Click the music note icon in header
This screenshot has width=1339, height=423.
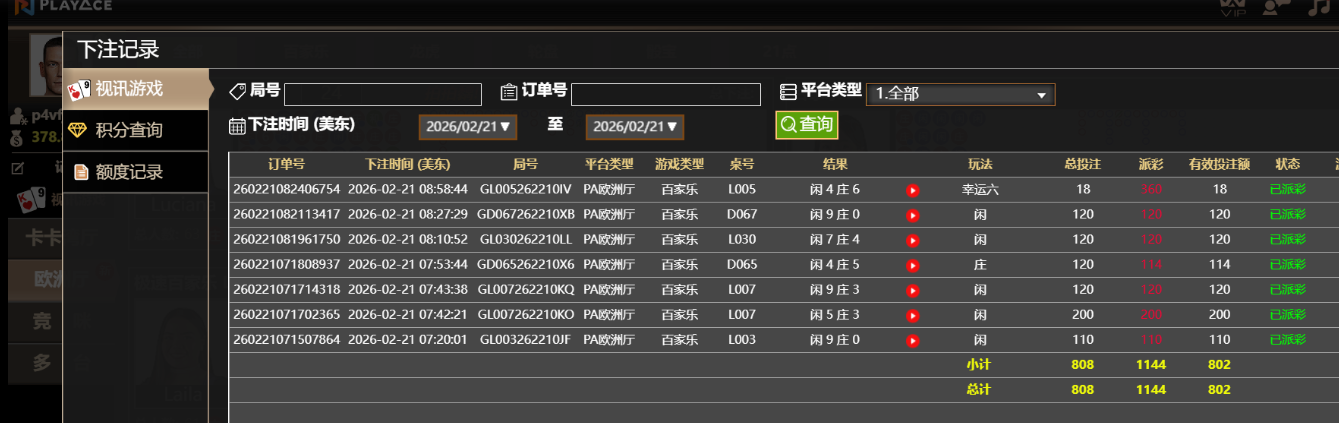tap(1319, 8)
